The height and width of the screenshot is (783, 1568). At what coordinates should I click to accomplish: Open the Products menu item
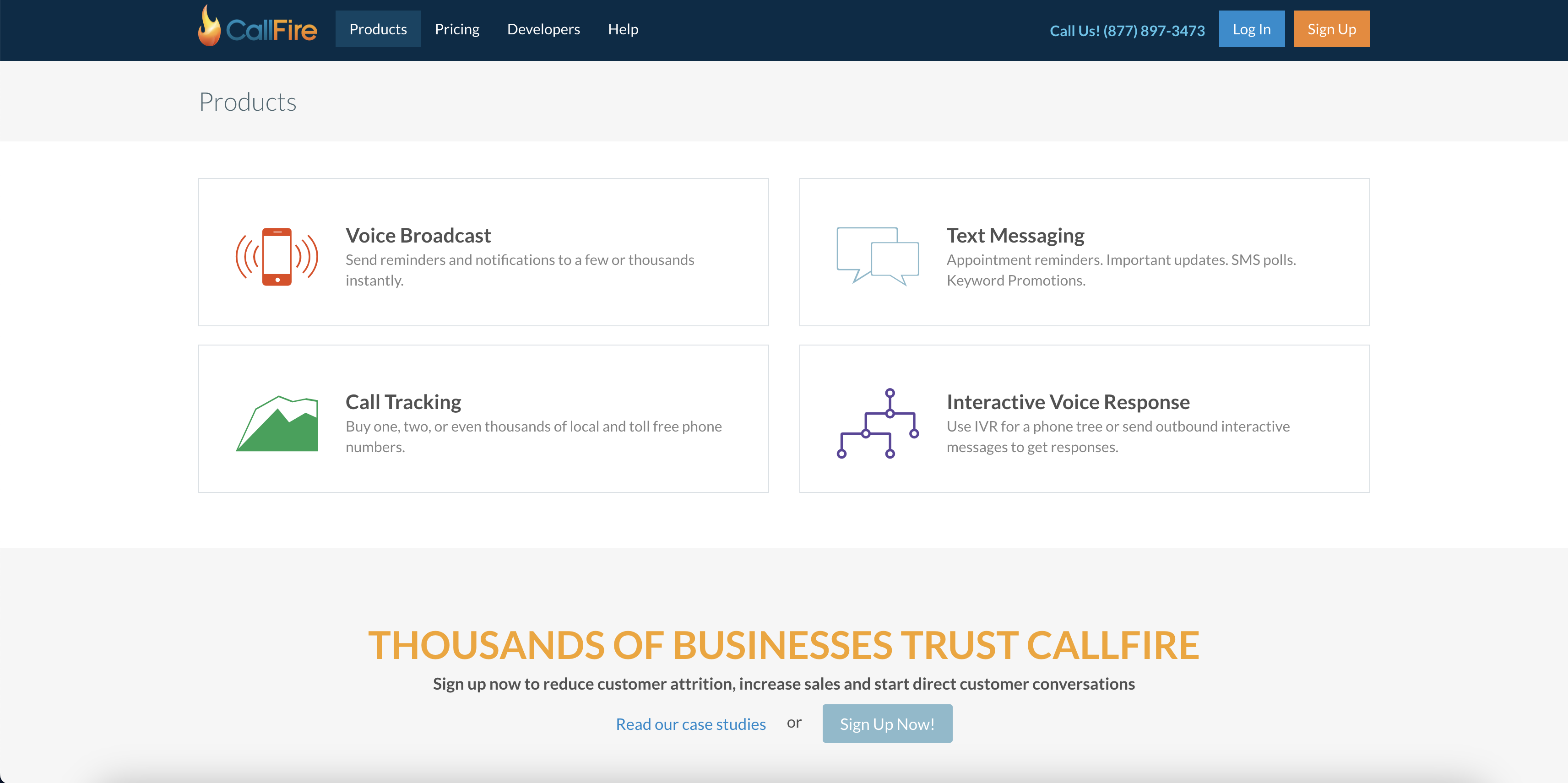tap(378, 28)
